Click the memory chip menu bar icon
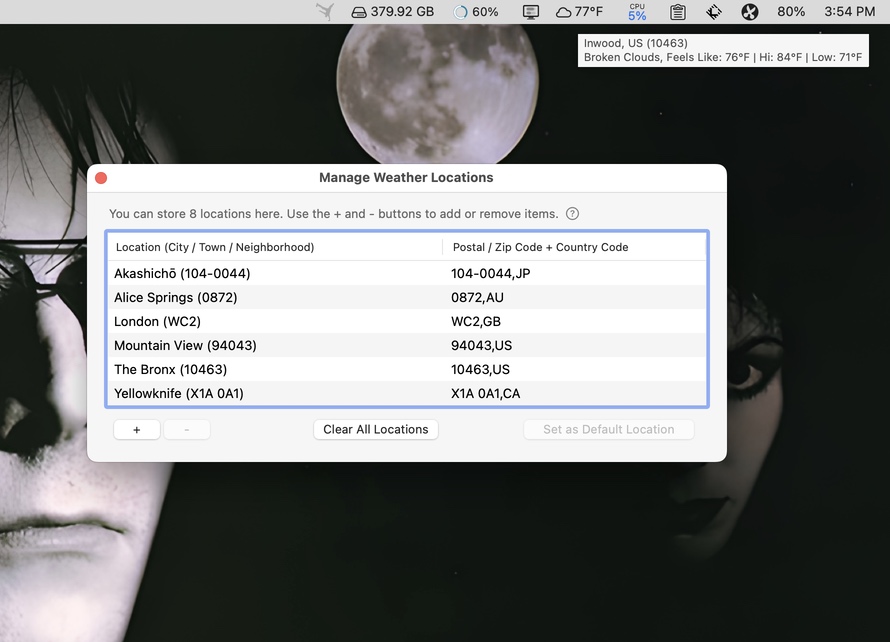The image size is (890, 642). click(x=713, y=12)
